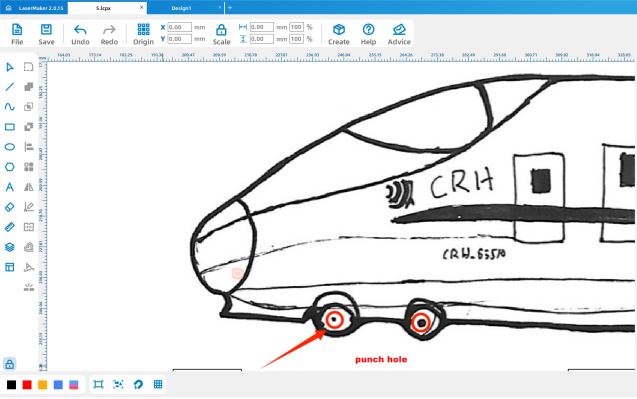Viewport: 637px width, 399px height.
Task: Select the dashed marquee selection tool
Action: click(28, 67)
